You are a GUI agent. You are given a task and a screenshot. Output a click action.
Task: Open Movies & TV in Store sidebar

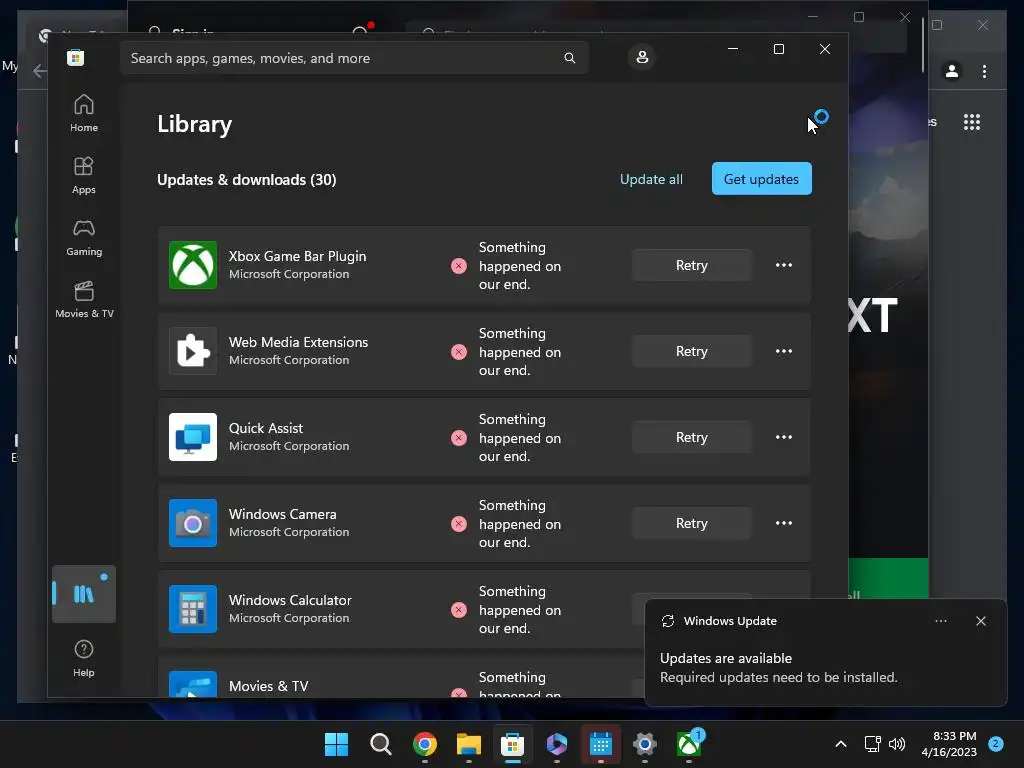[x=84, y=299]
